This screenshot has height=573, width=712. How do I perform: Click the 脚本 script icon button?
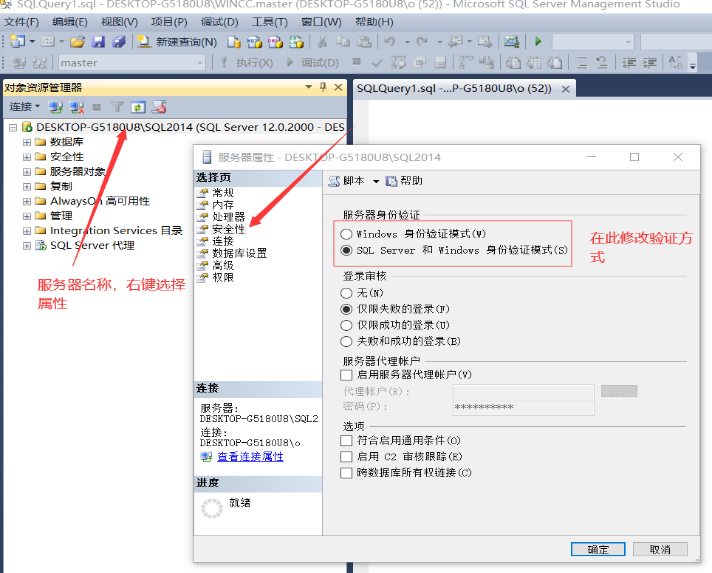346,181
